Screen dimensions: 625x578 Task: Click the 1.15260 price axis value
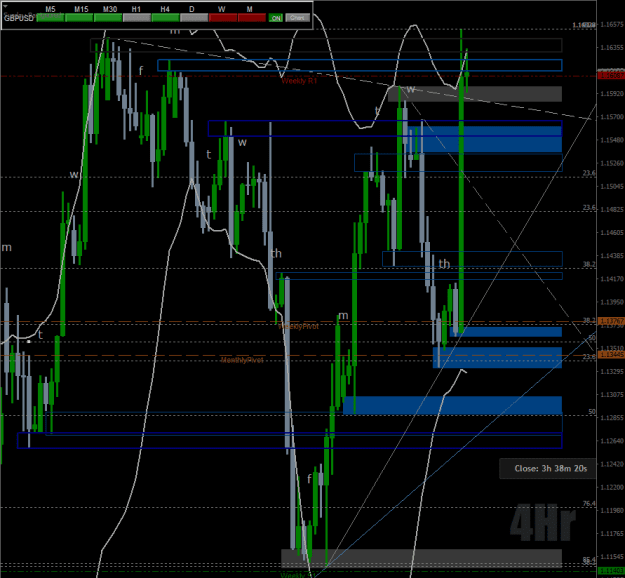click(612, 163)
